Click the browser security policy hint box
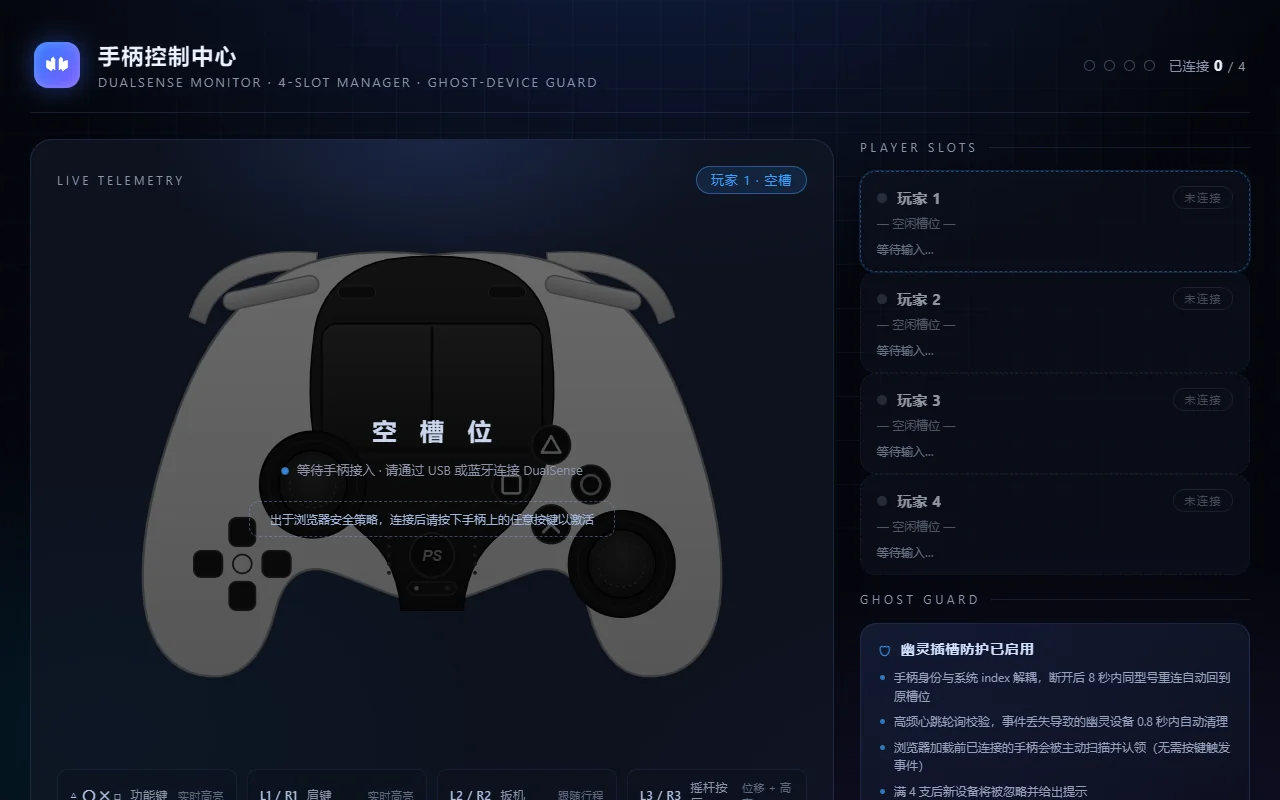This screenshot has width=1280, height=800. (432, 519)
